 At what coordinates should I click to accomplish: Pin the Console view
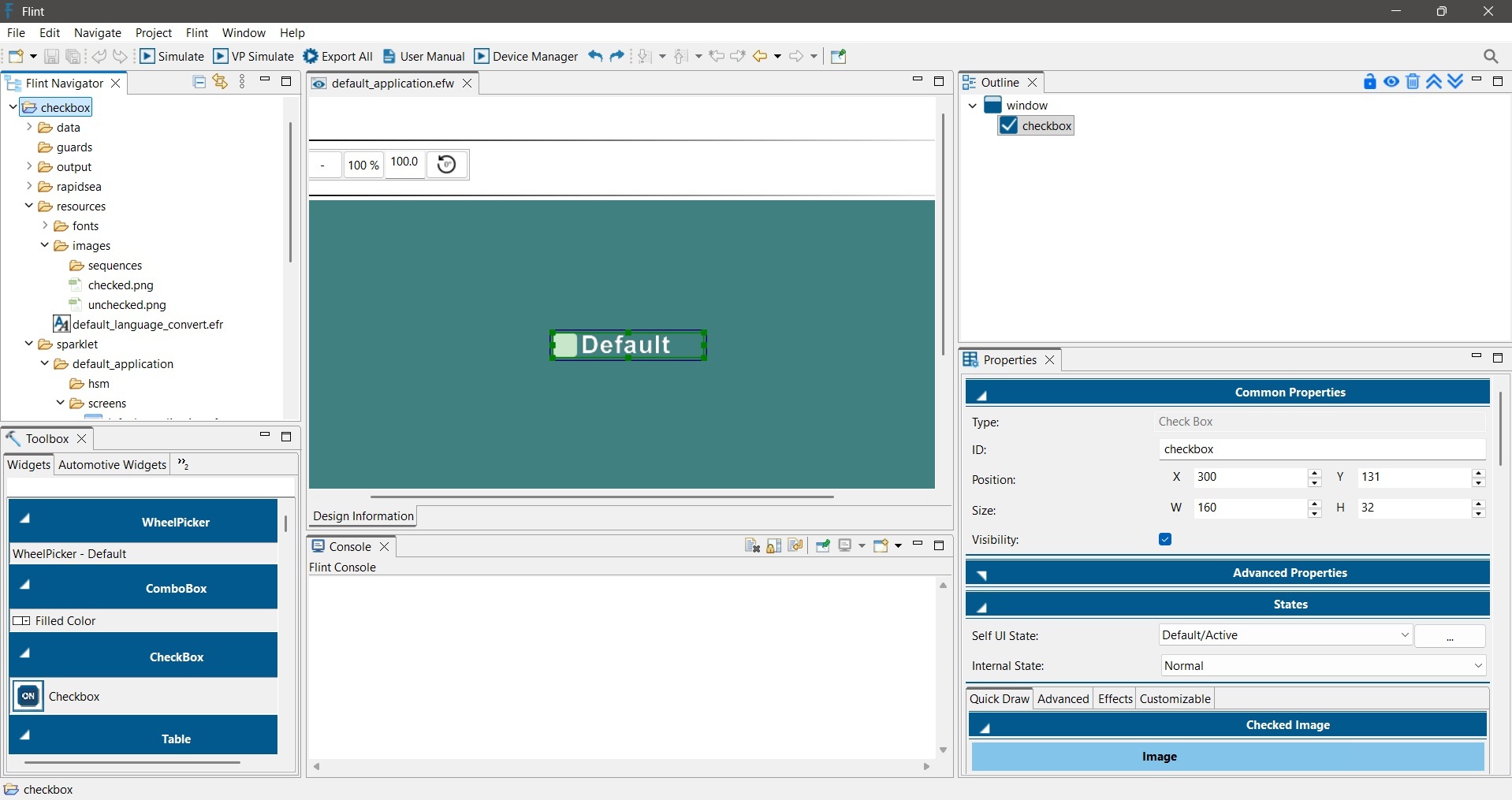click(x=823, y=545)
